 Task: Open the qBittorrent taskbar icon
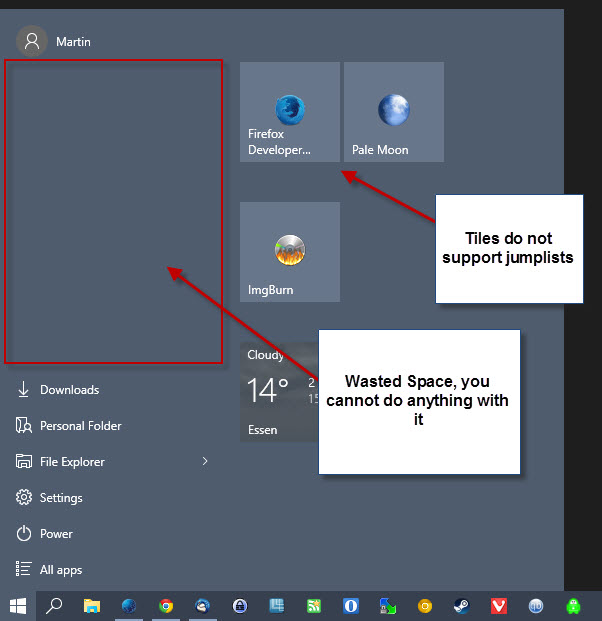[x=536, y=606]
